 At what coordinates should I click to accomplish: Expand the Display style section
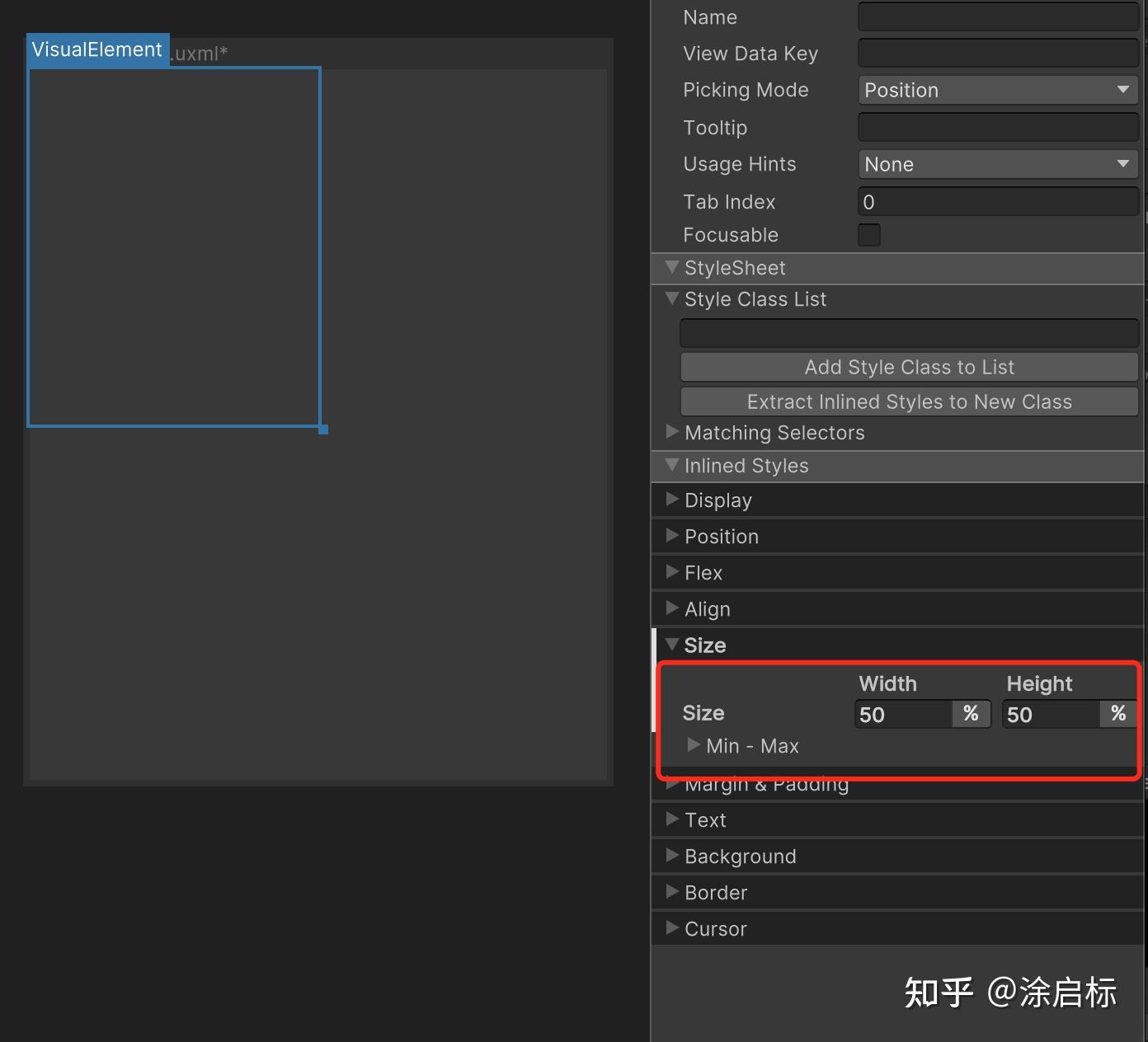(x=672, y=500)
